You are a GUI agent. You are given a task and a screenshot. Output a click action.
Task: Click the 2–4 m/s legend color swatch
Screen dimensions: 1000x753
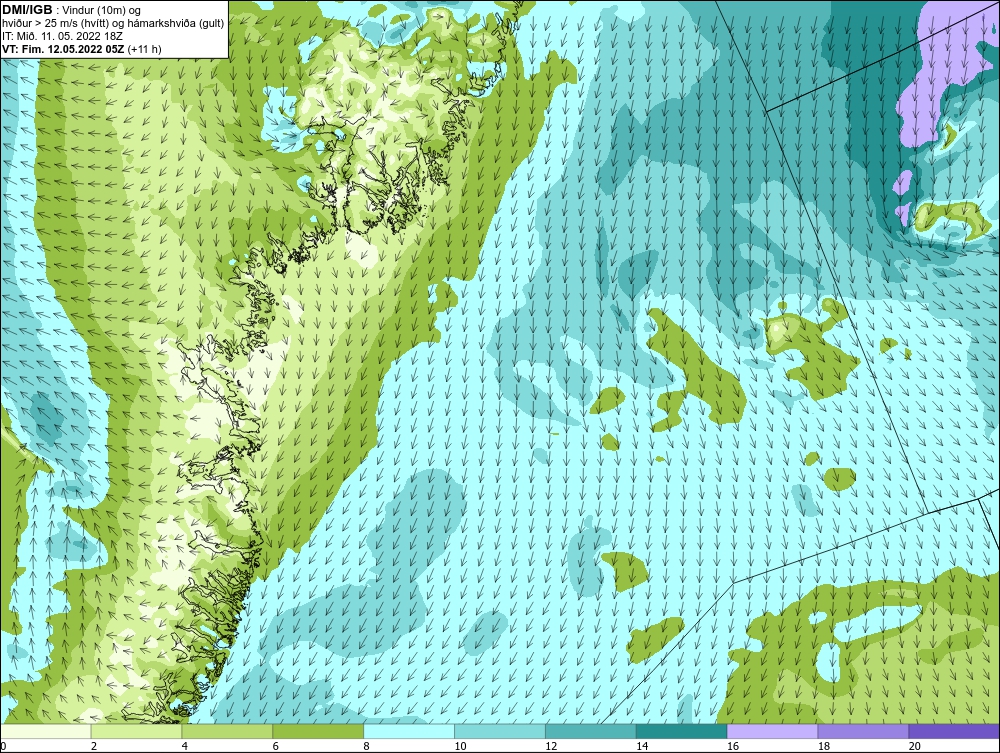tap(136, 731)
